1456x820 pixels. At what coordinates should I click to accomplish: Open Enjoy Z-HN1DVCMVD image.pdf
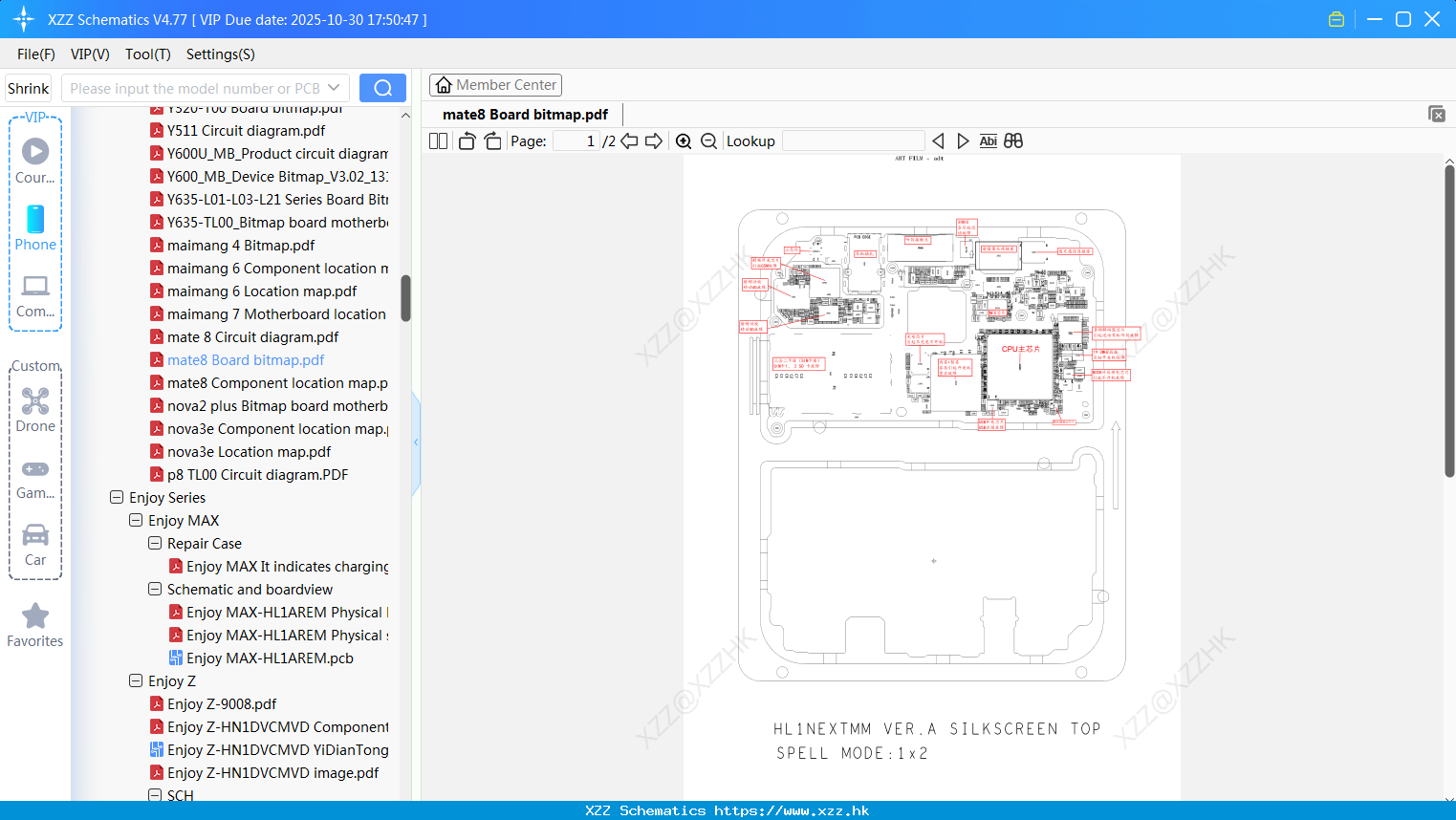(272, 772)
